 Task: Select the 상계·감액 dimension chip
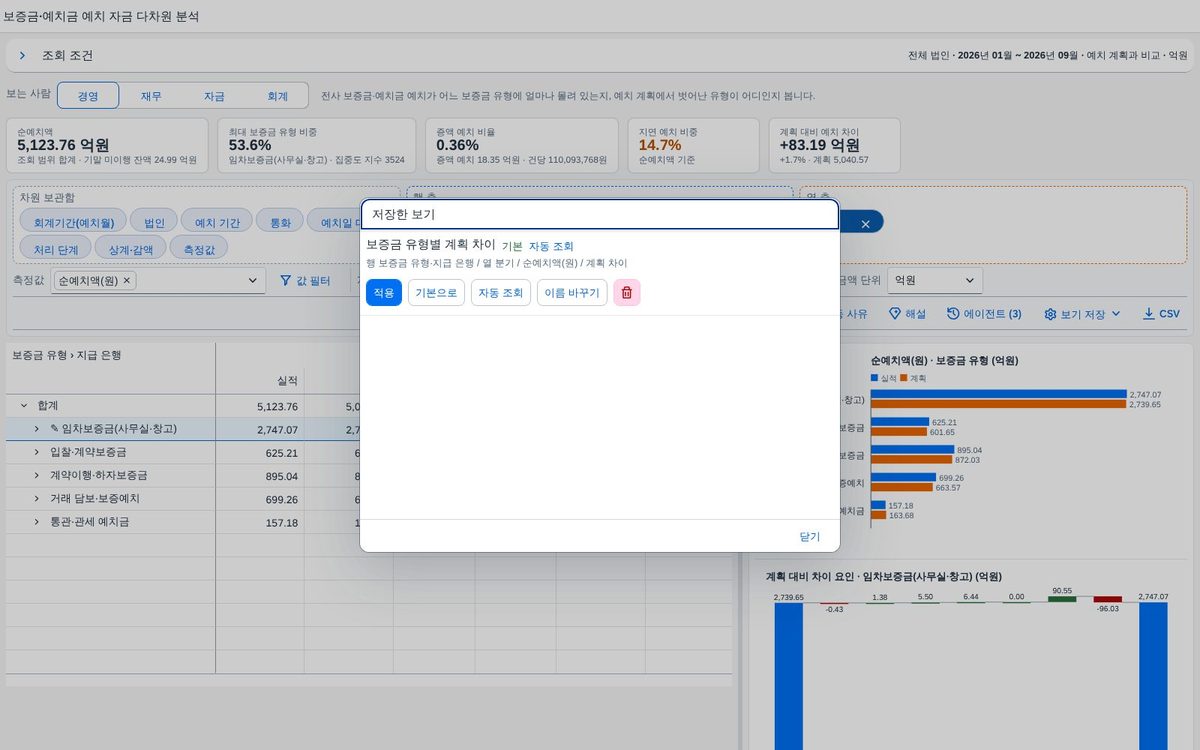click(131, 247)
